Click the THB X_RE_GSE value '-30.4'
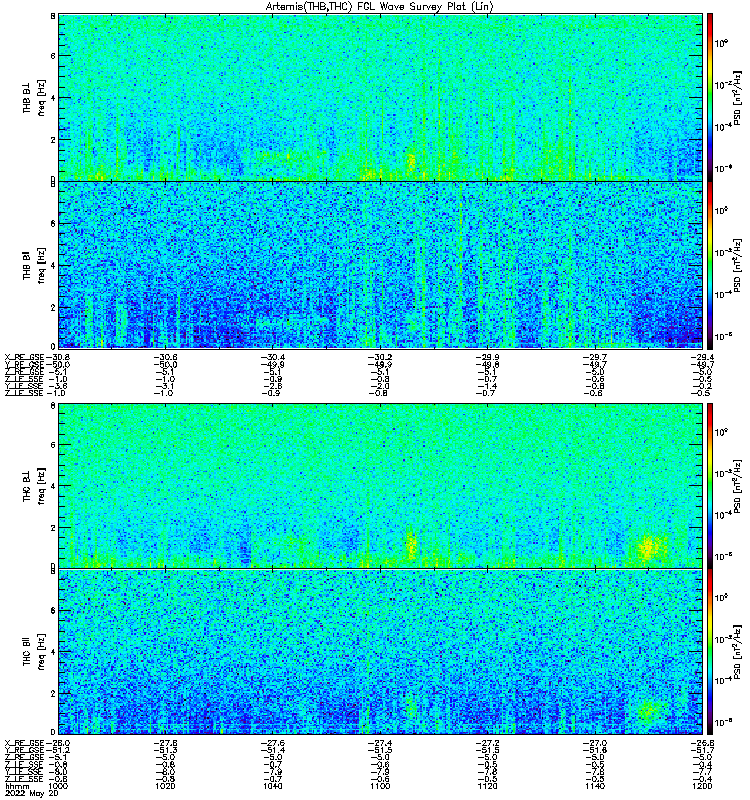This screenshot has height=800, width=750. (x=273, y=357)
